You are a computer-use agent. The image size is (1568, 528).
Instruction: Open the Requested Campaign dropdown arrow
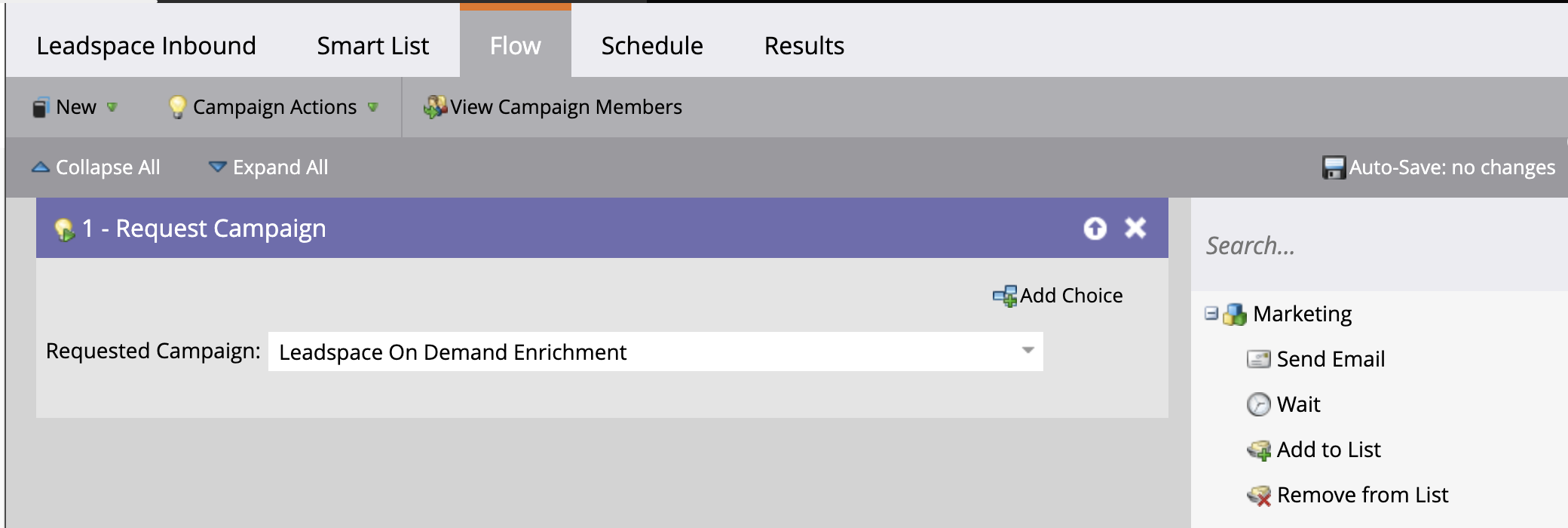click(x=1027, y=351)
